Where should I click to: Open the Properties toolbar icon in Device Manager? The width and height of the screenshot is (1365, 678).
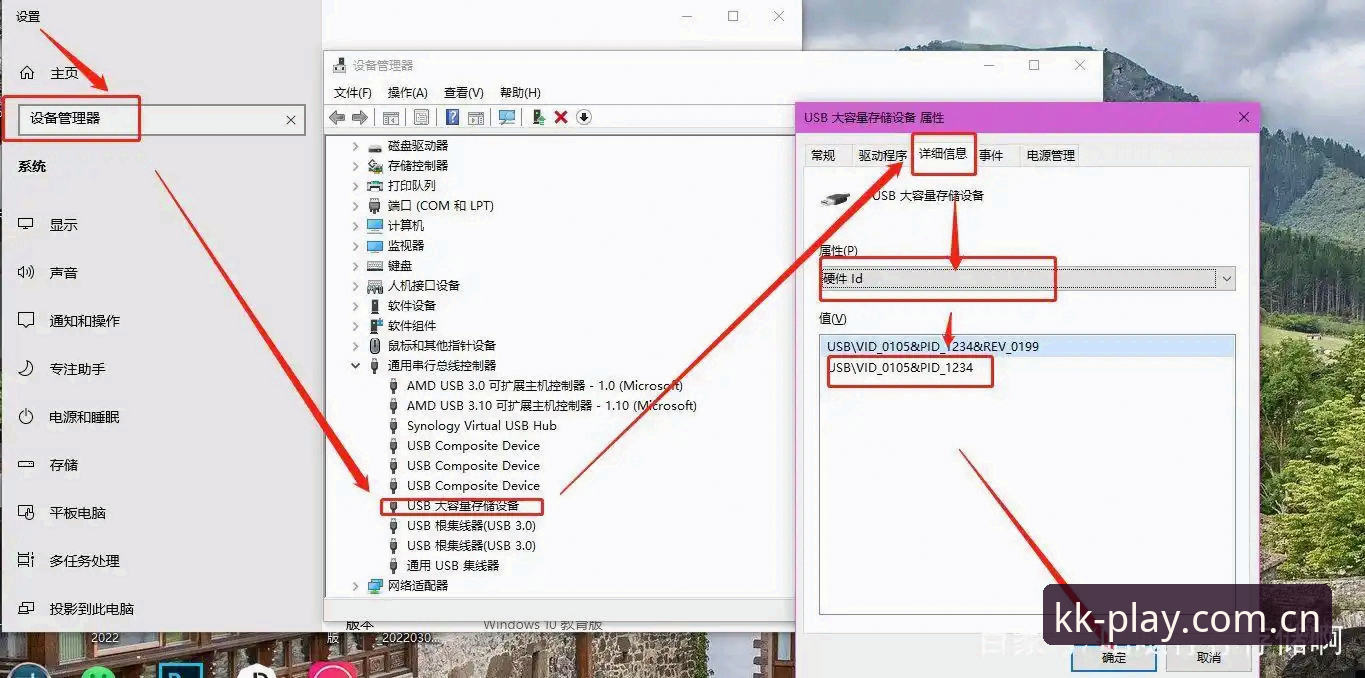coord(421,118)
